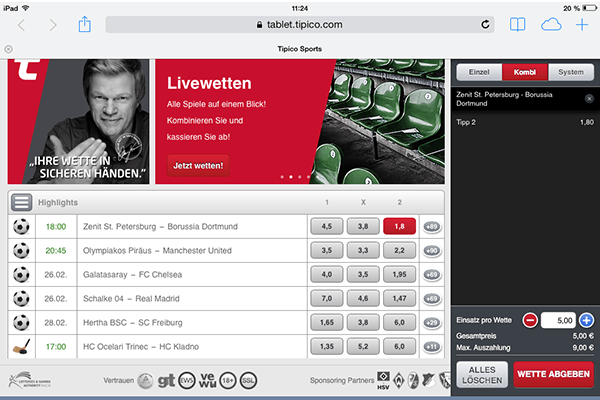Click the EWS trust badge
The height and width of the screenshot is (400, 600).
tap(187, 380)
